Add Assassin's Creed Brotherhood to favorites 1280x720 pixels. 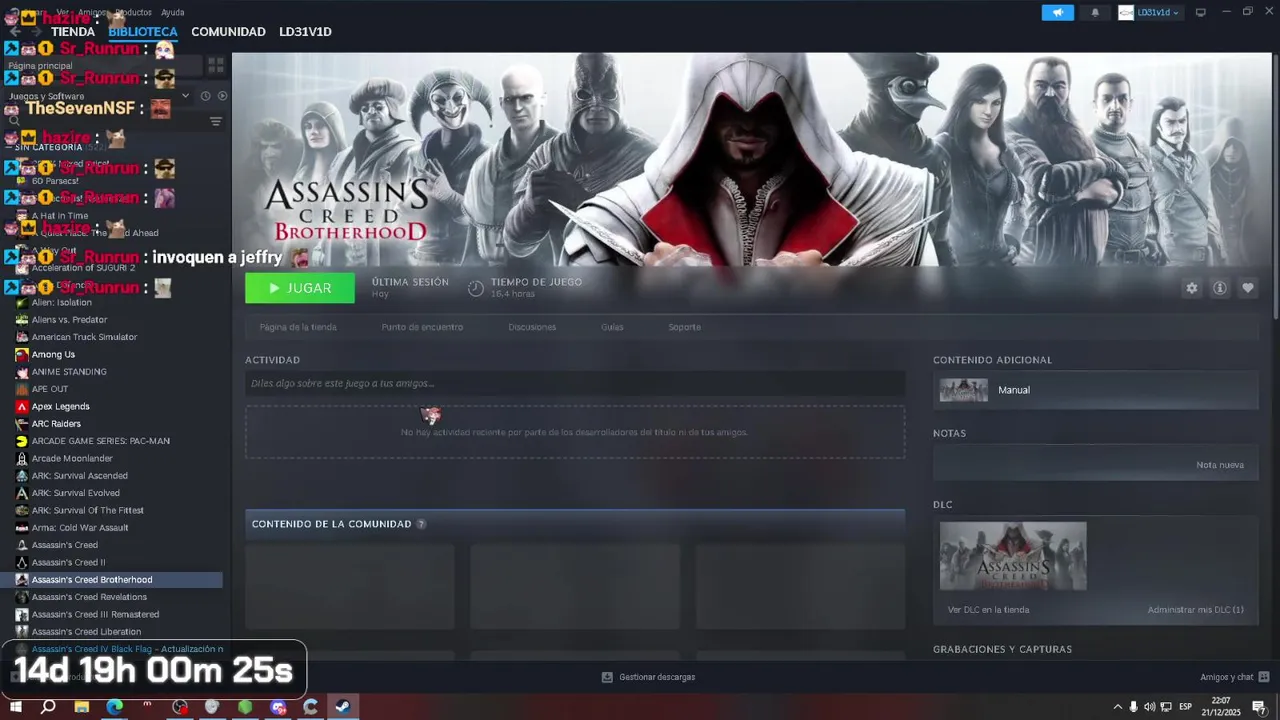point(1247,288)
